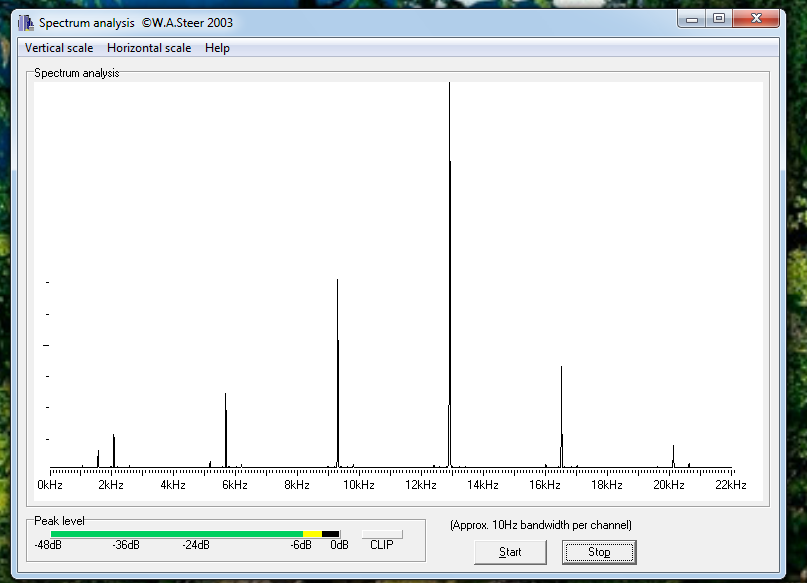Screen dimensions: 807x583
Task: Open the Vertical scale menu
Action: click(59, 48)
